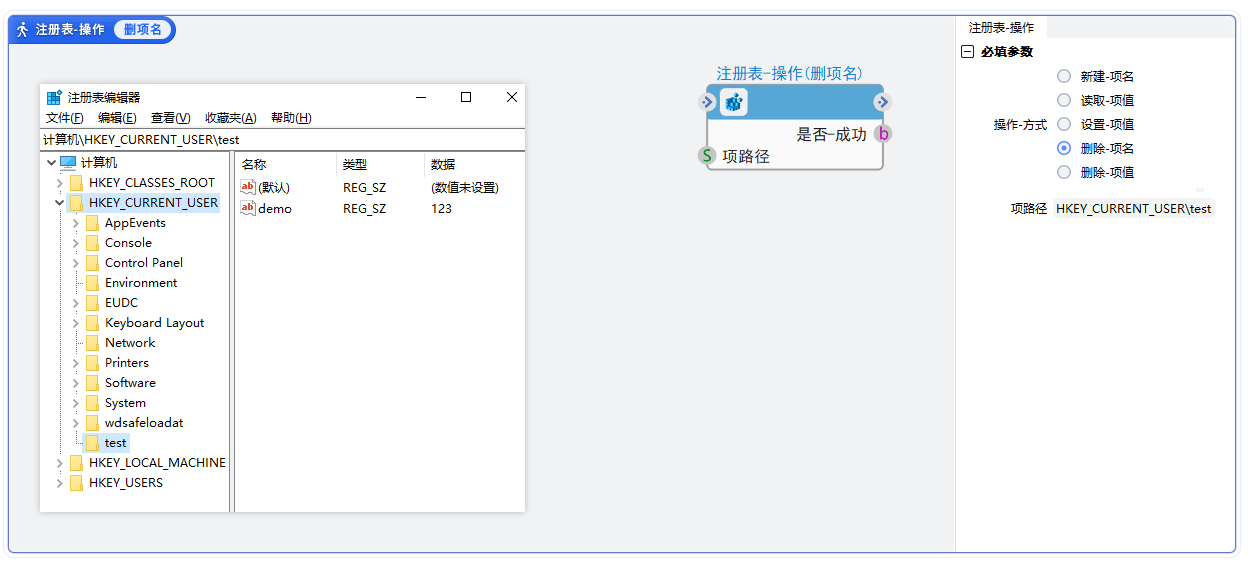This screenshot has width=1251, height=571.
Task: Click the Keyboard Layout folder icon
Action: (x=92, y=322)
